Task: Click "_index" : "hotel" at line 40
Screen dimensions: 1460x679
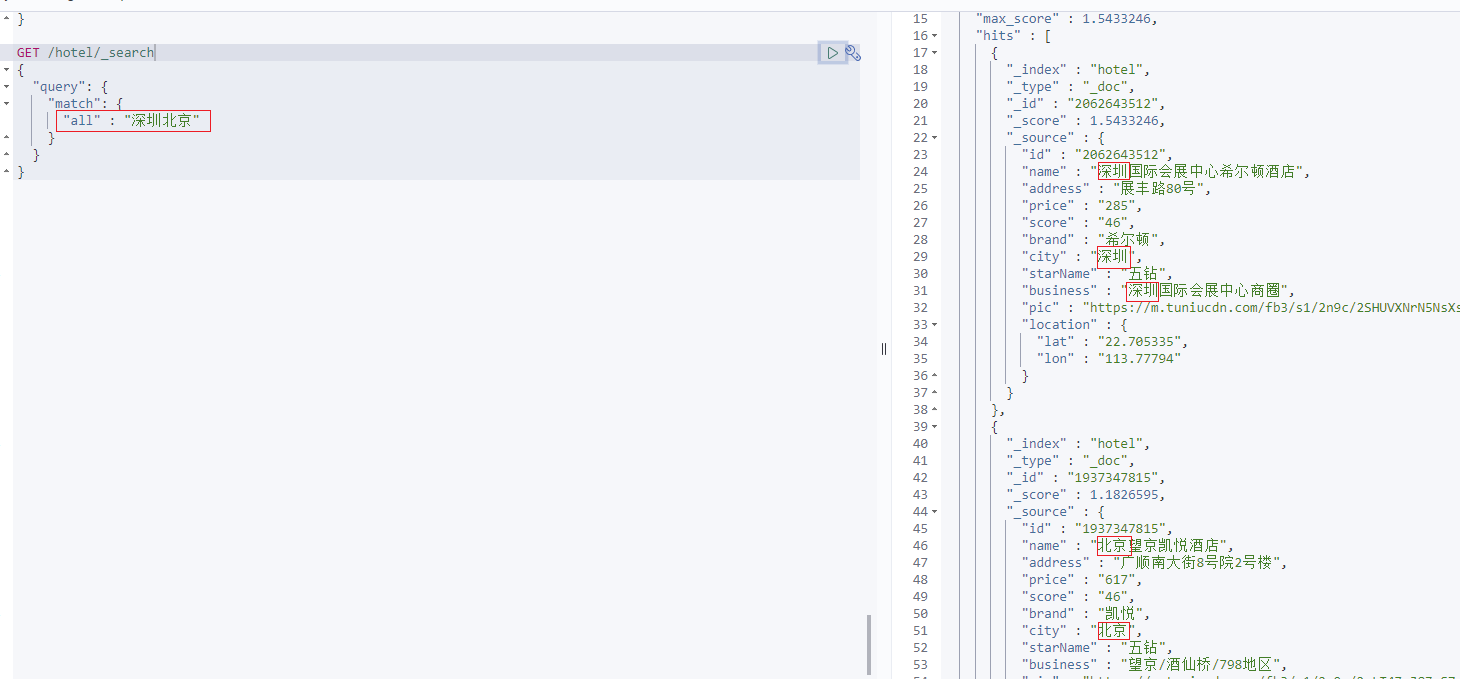Action: coord(1078,444)
